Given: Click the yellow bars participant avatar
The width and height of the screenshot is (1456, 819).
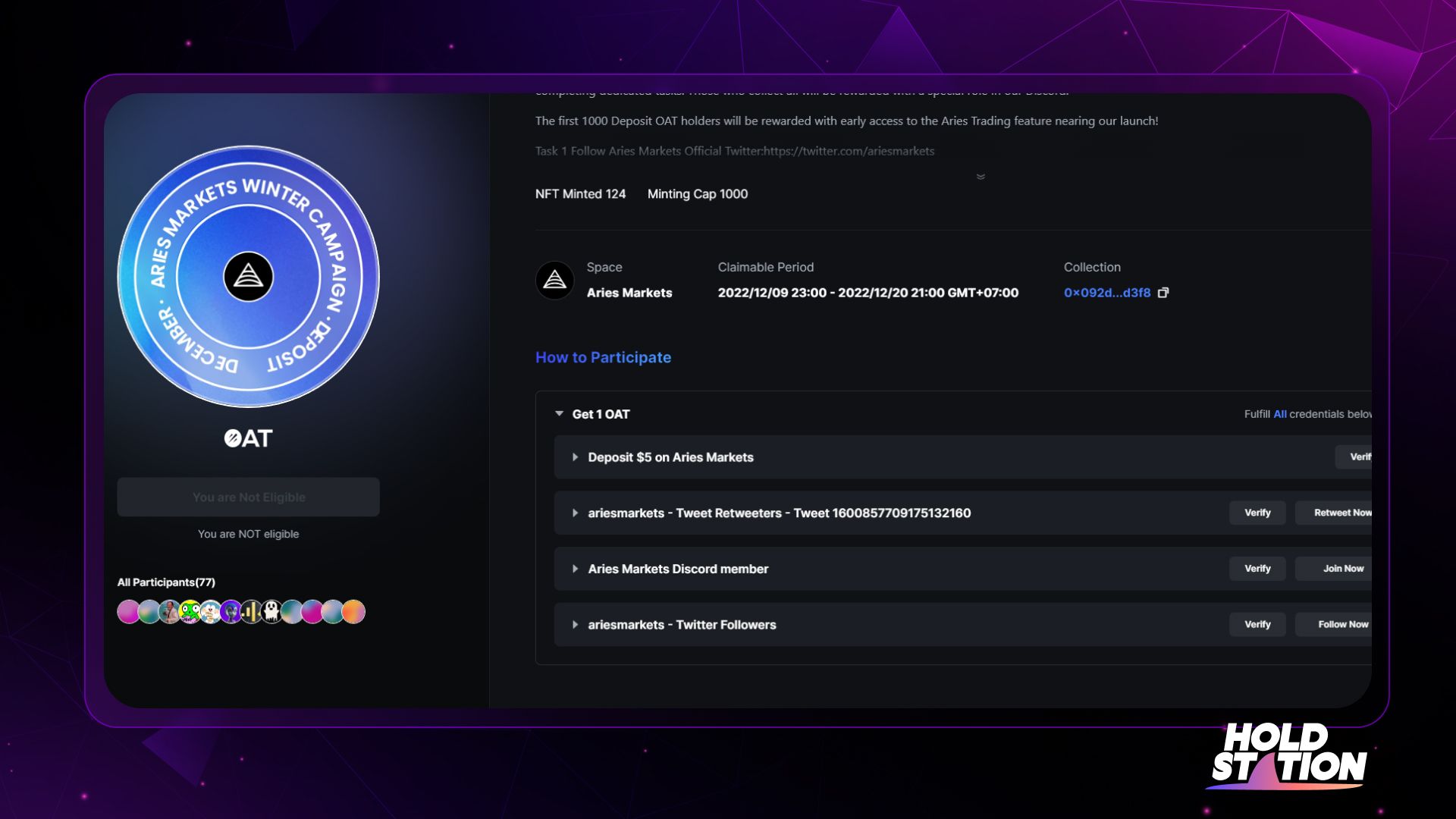Looking at the screenshot, I should click(x=251, y=612).
